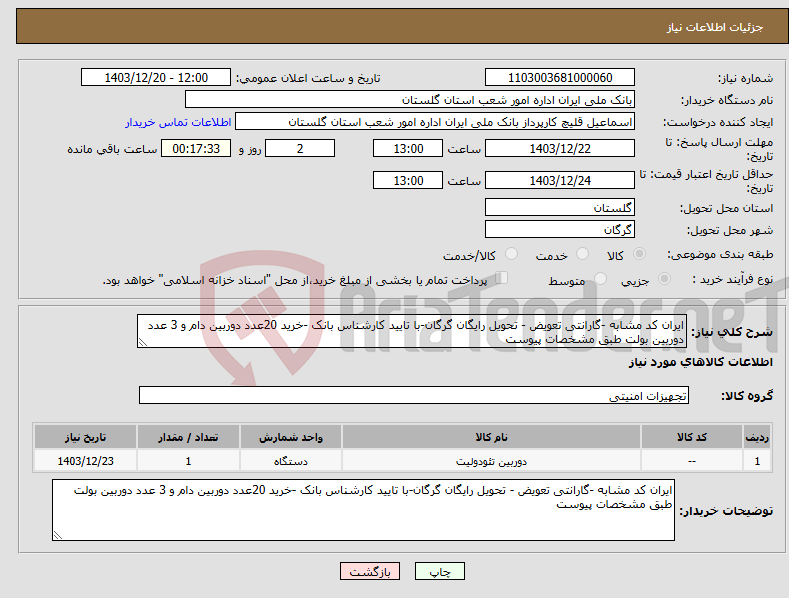
Task: Click the resize grip of شرح کلی نیاز
Action: tap(143, 343)
